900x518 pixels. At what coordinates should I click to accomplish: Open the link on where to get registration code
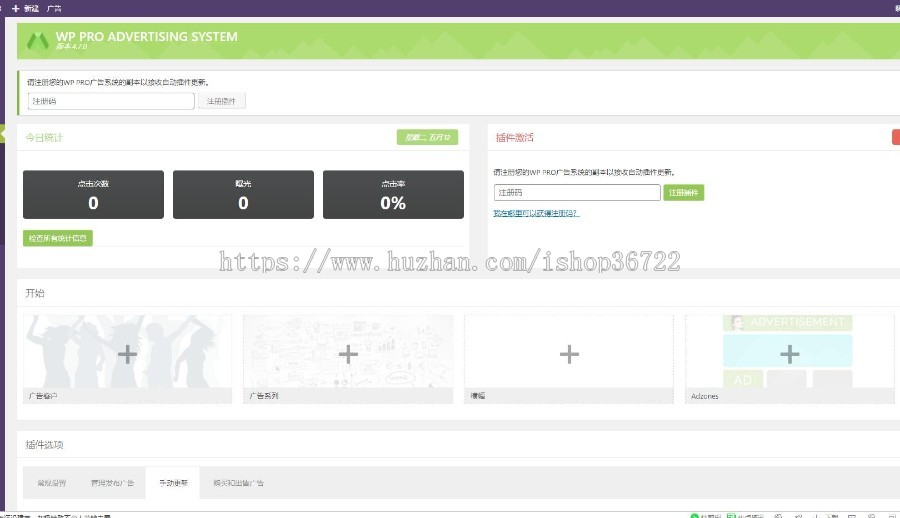tap(536, 213)
